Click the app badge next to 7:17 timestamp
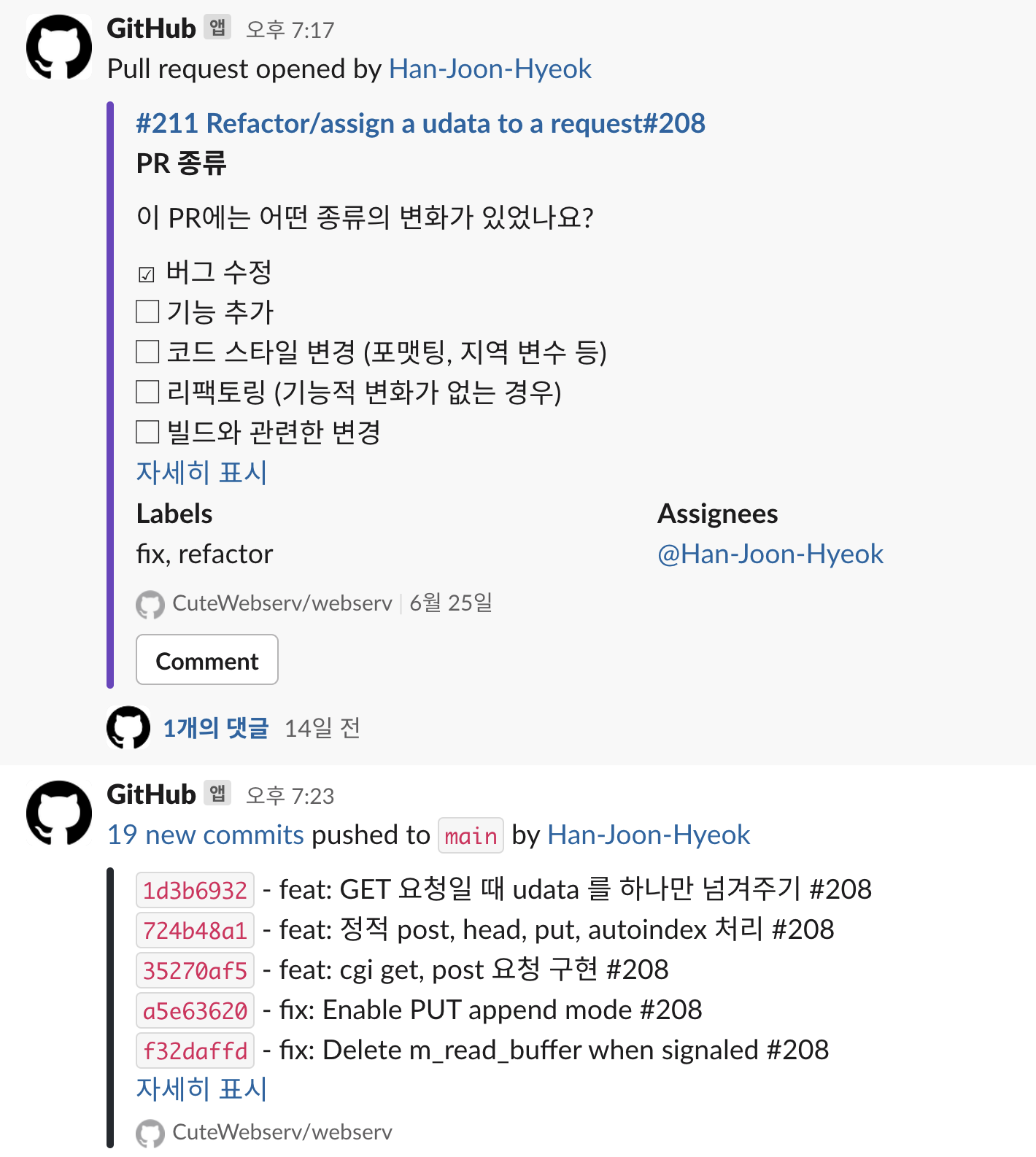Screen dimensions: 1036x1157 click(x=217, y=28)
